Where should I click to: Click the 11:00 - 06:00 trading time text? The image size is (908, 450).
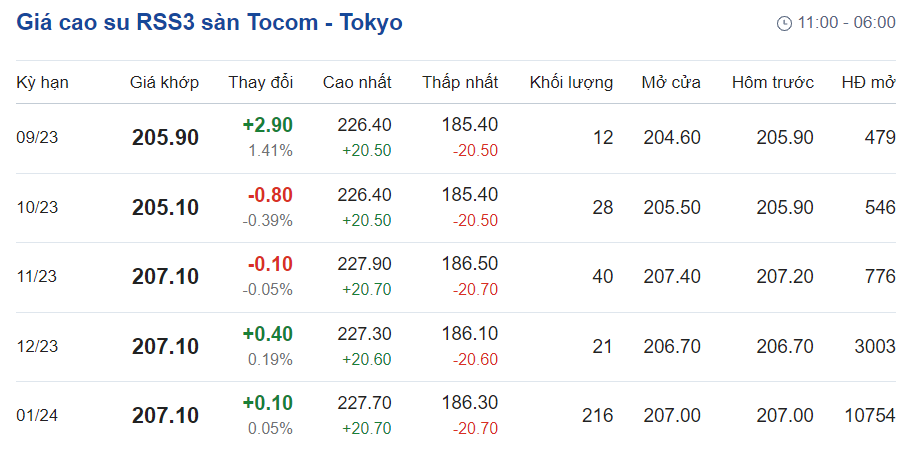(846, 23)
